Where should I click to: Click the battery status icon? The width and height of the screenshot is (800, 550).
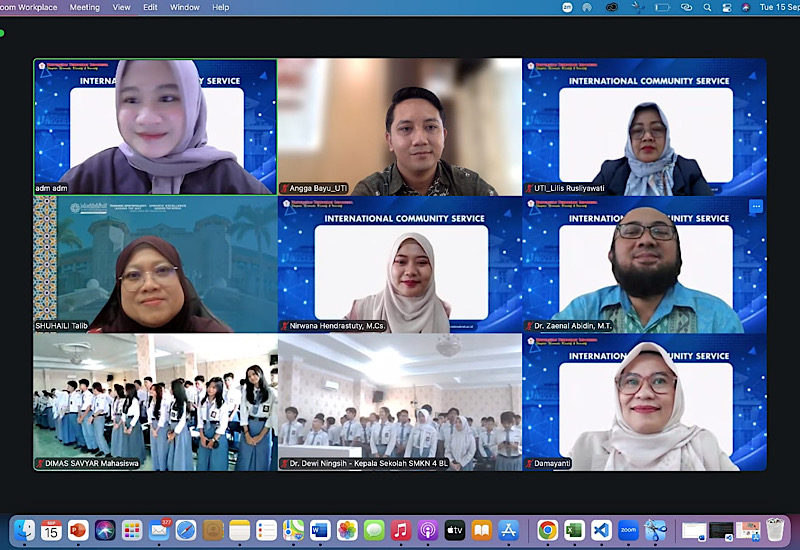pos(662,7)
